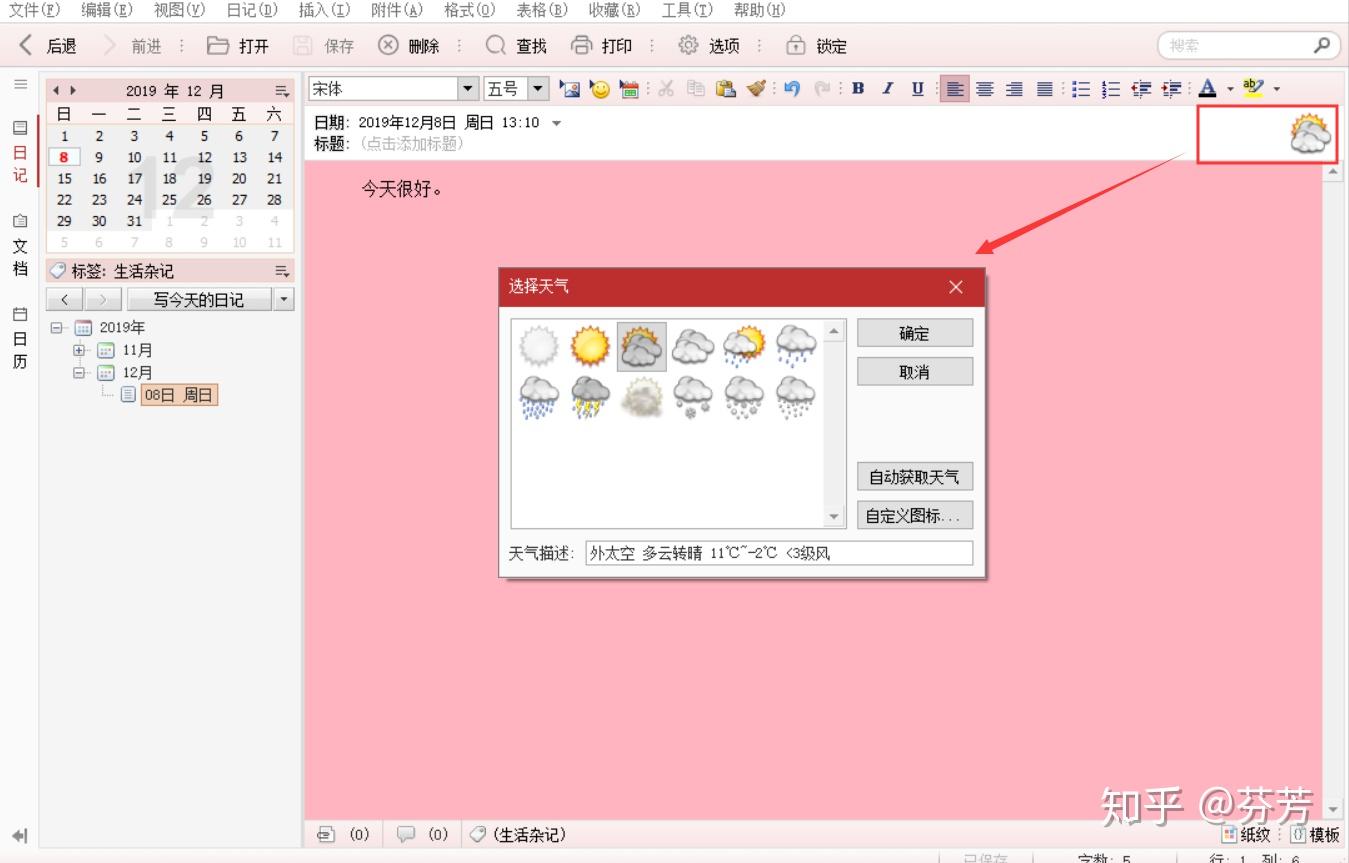
Task: Open the font color swatch
Action: 1209,88
